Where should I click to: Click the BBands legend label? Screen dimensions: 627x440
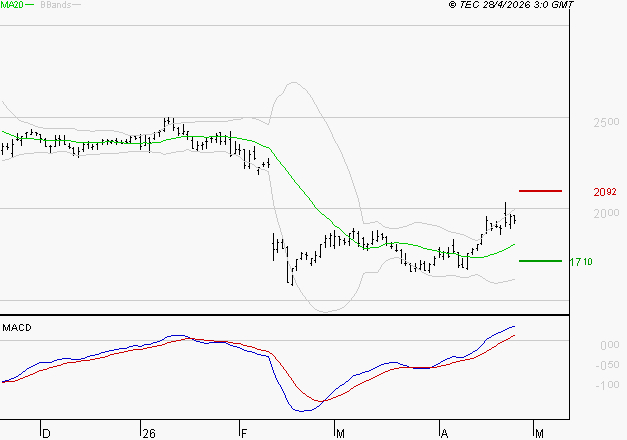pyautogui.click(x=56, y=5)
